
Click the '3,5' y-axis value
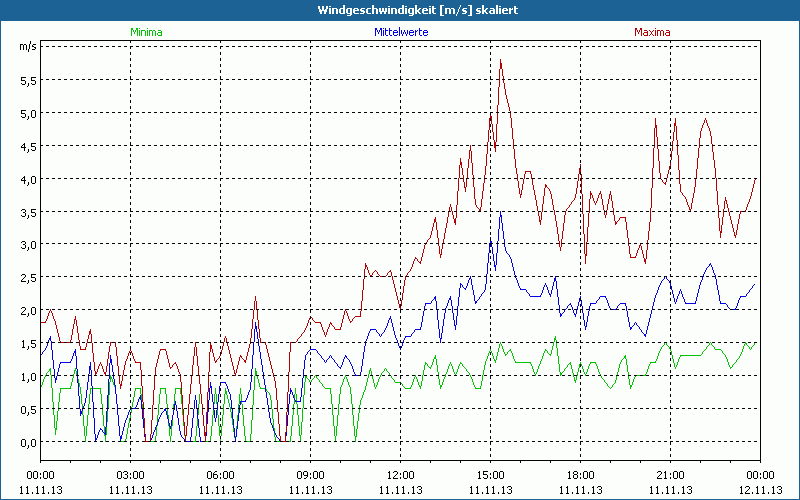click(x=28, y=212)
